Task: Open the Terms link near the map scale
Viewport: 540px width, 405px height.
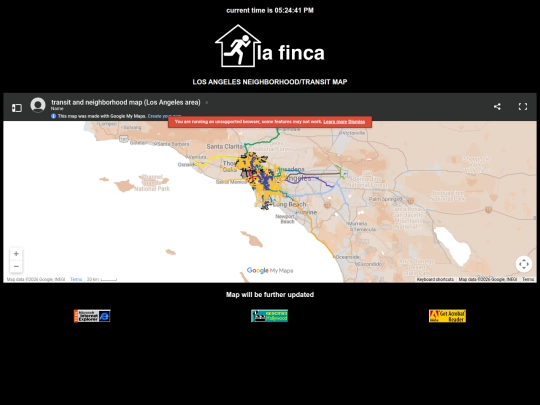Action: [x=76, y=279]
